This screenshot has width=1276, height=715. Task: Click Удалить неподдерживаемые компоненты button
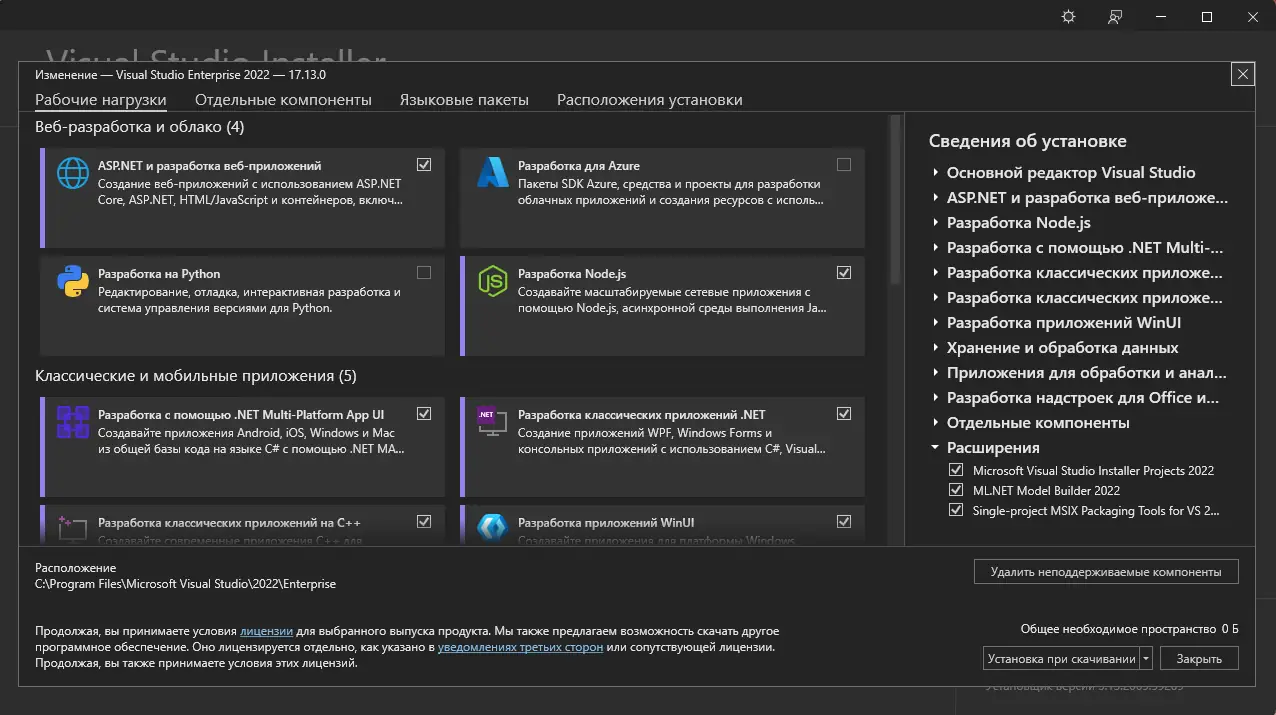tap(1106, 572)
